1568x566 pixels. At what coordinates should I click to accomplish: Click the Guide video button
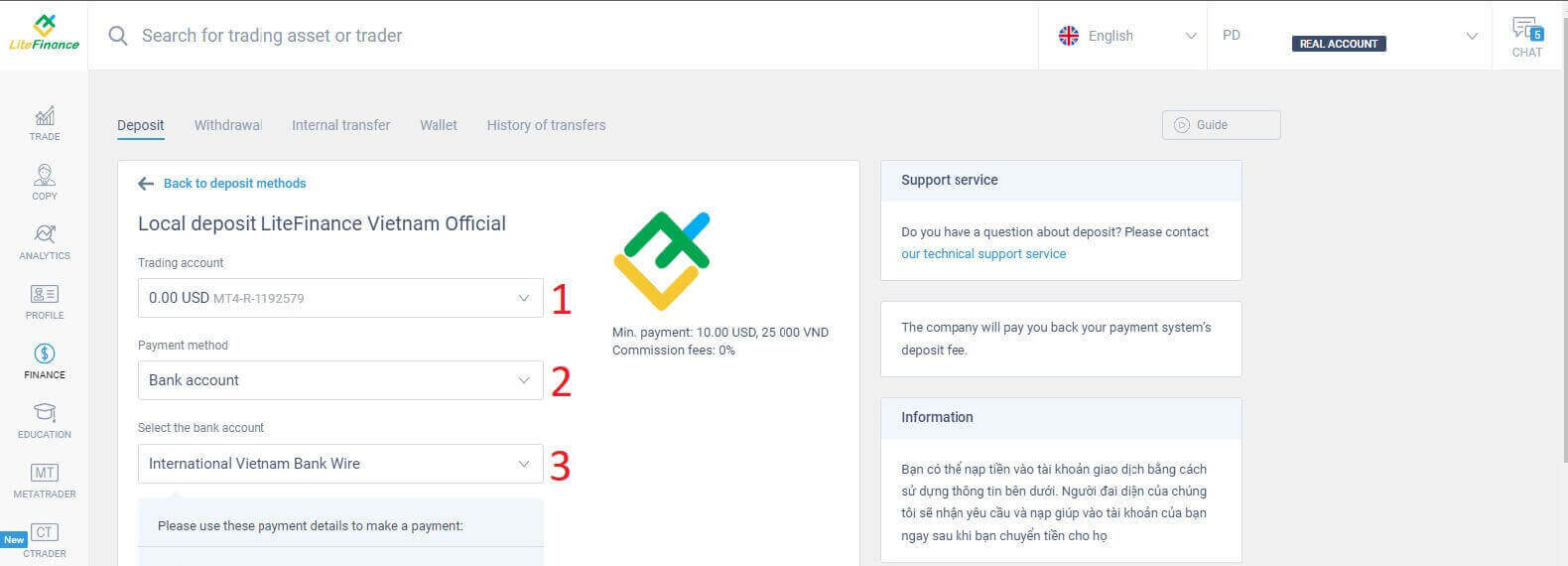click(x=1221, y=125)
